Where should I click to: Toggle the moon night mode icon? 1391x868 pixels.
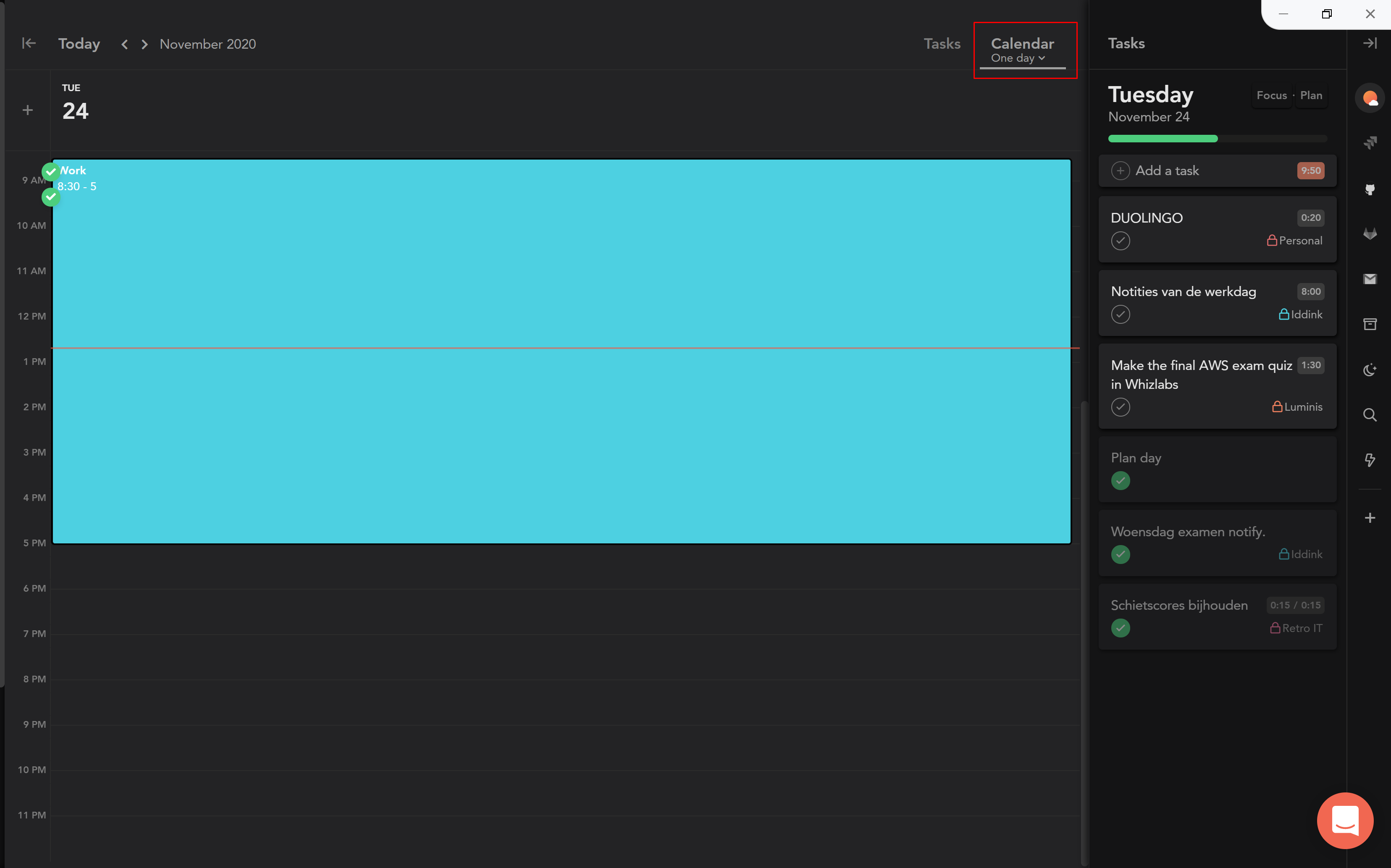(1370, 370)
